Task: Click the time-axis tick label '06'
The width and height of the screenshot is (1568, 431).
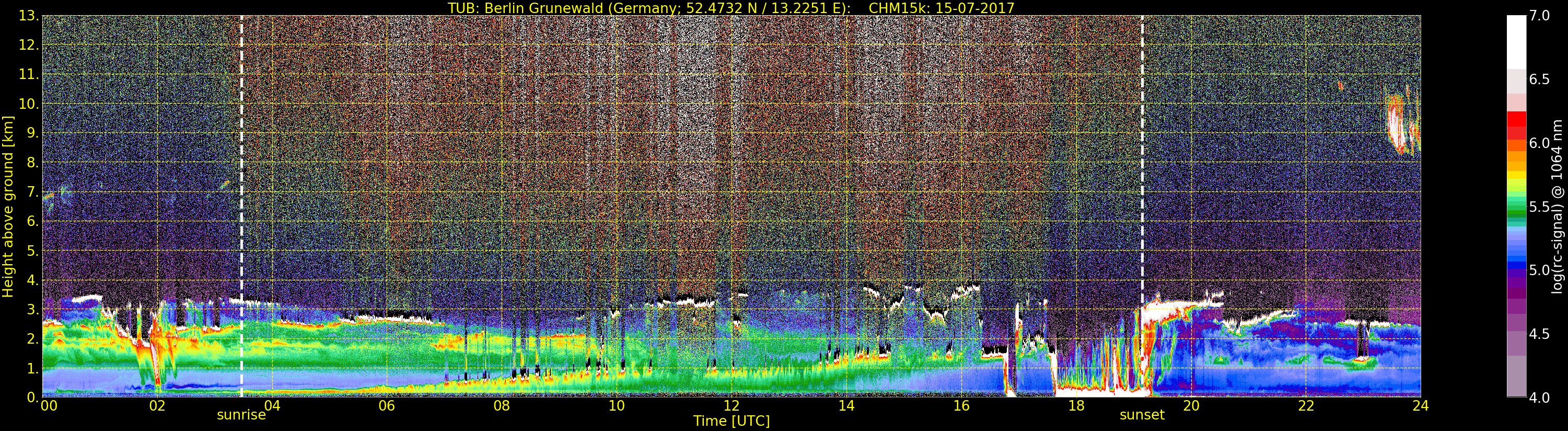Action: pos(387,406)
